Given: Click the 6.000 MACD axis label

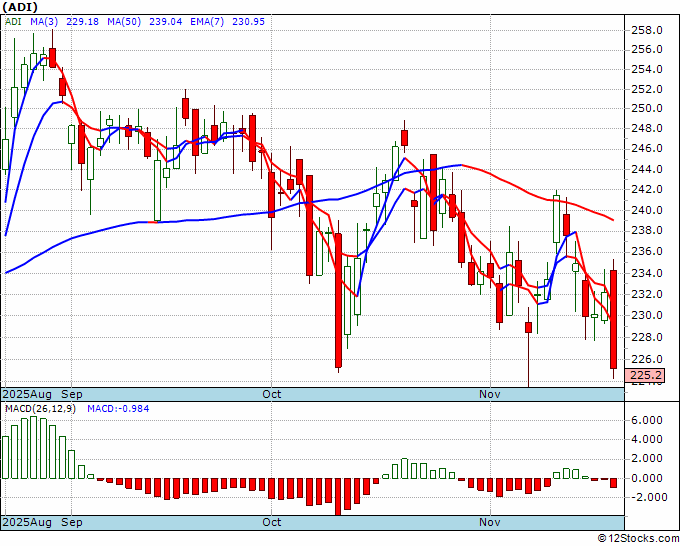Looking at the screenshot, I should pos(647,420).
